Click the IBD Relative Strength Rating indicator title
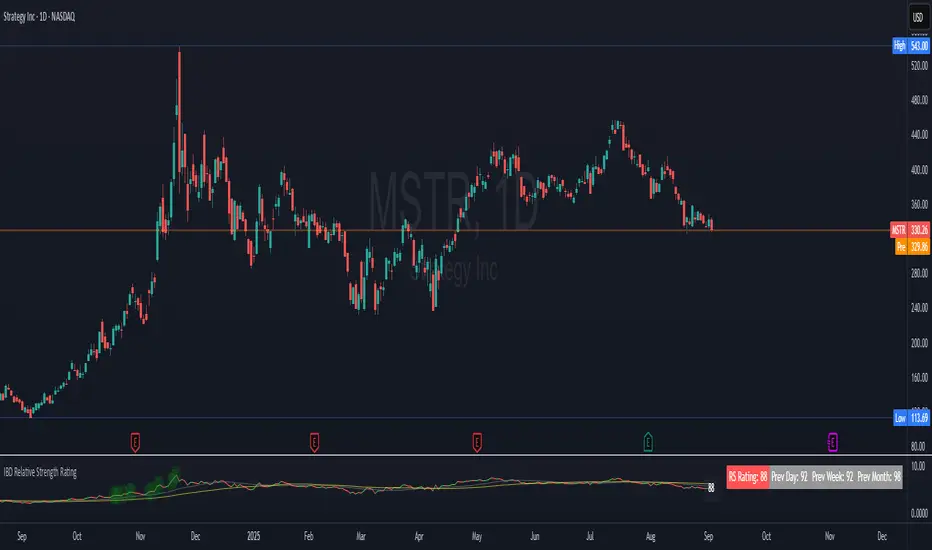Viewport: 932px width, 550px height. 40,473
